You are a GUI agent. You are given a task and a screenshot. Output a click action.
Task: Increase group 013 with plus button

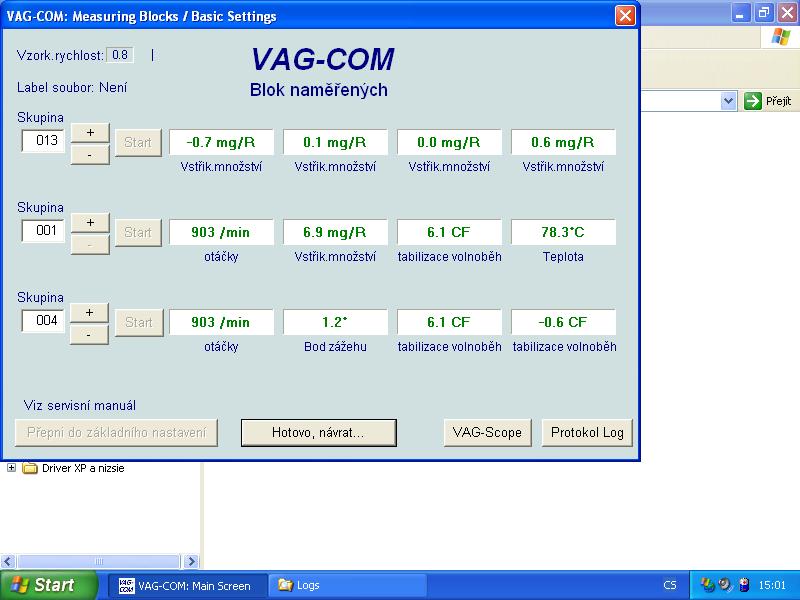pyautogui.click(x=90, y=133)
